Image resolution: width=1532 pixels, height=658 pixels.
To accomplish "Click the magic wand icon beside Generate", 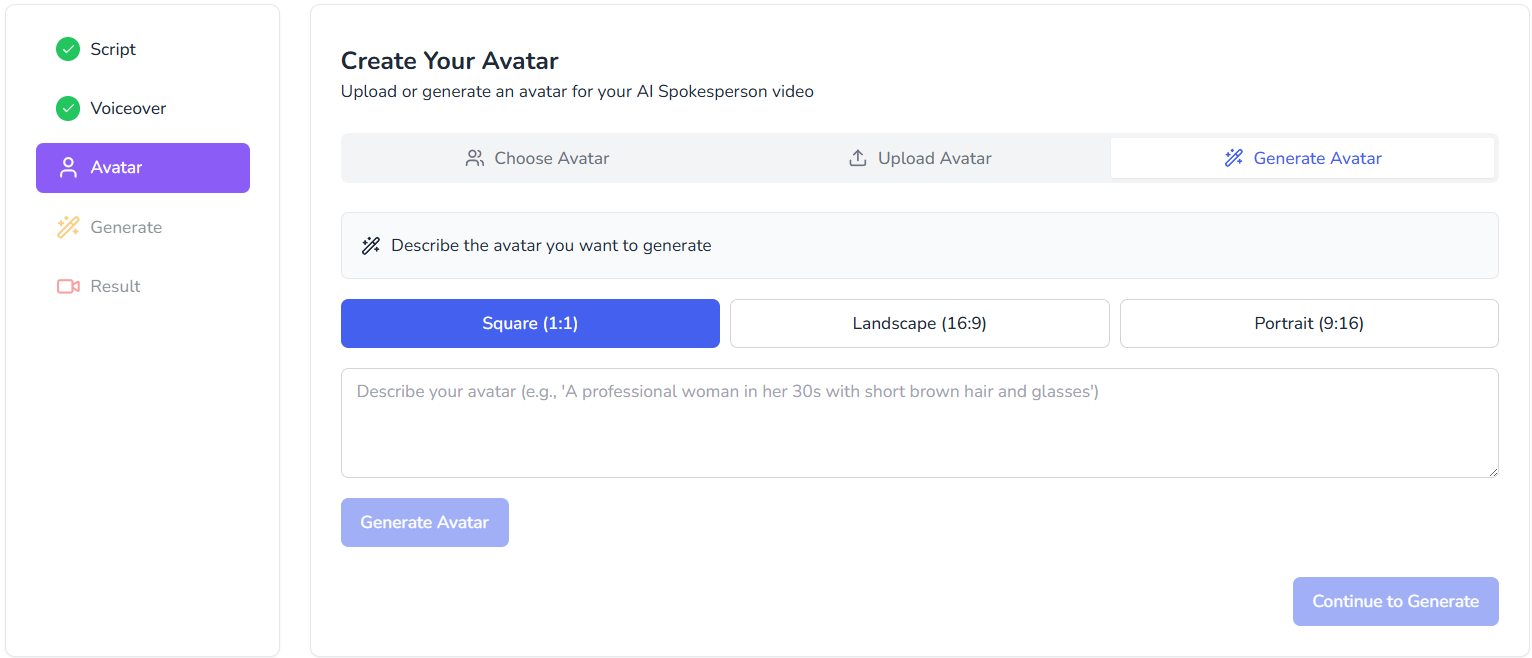I will (68, 227).
